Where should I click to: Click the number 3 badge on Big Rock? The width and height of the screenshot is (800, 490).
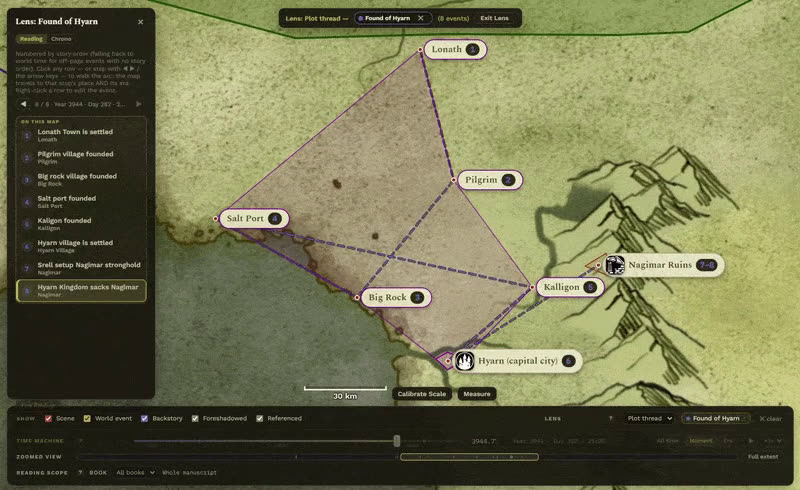(417, 298)
